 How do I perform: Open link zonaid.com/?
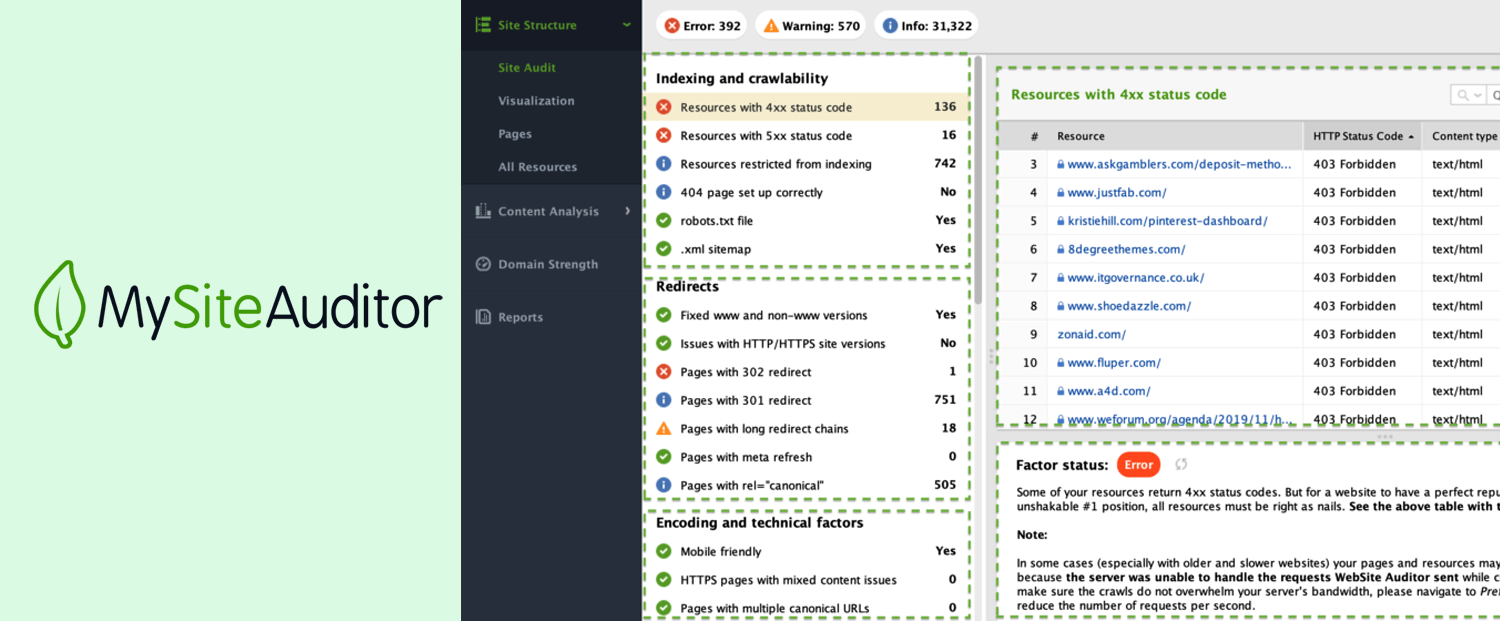tap(1092, 334)
